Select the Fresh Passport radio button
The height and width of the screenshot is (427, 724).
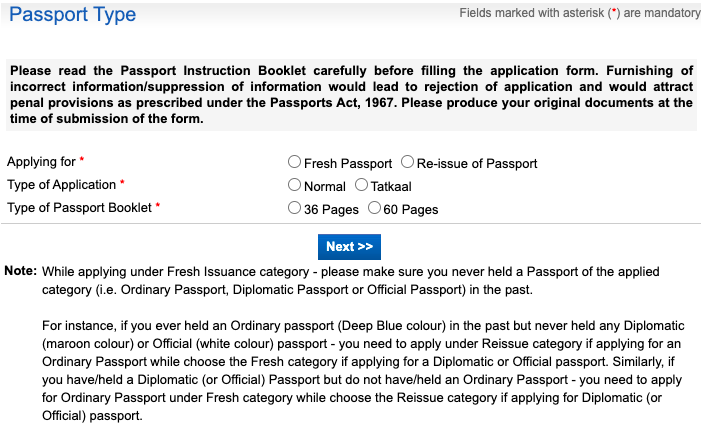[294, 162]
